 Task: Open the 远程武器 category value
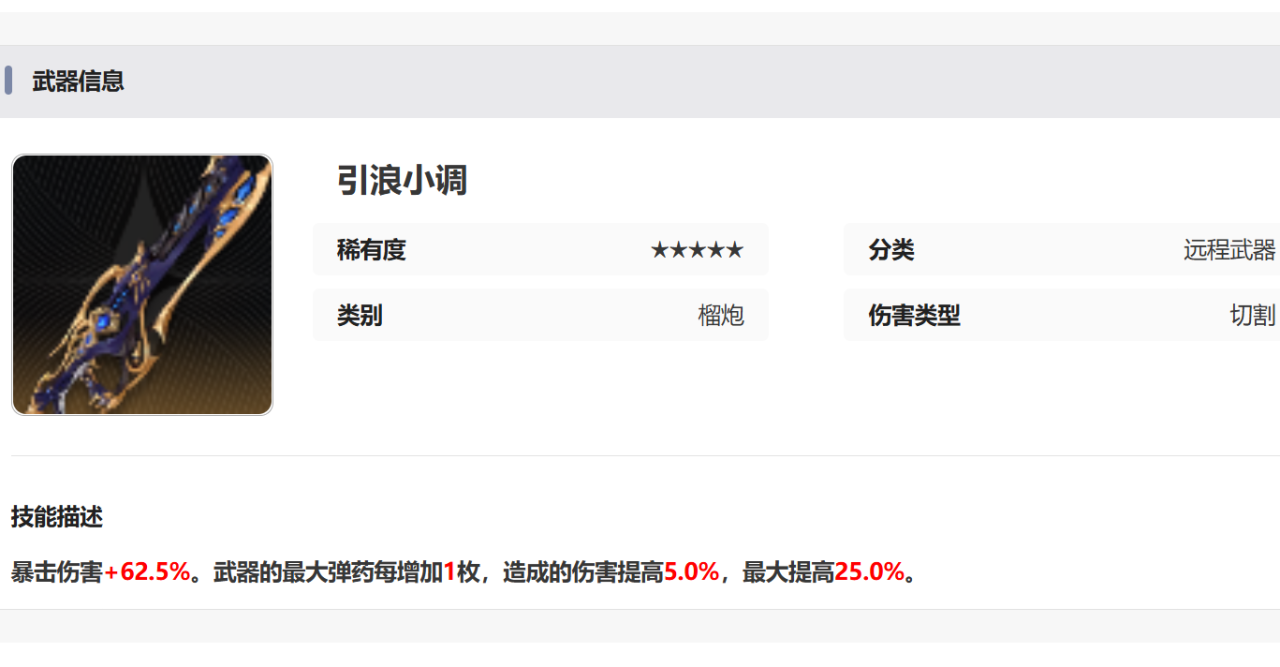[x=1229, y=250]
